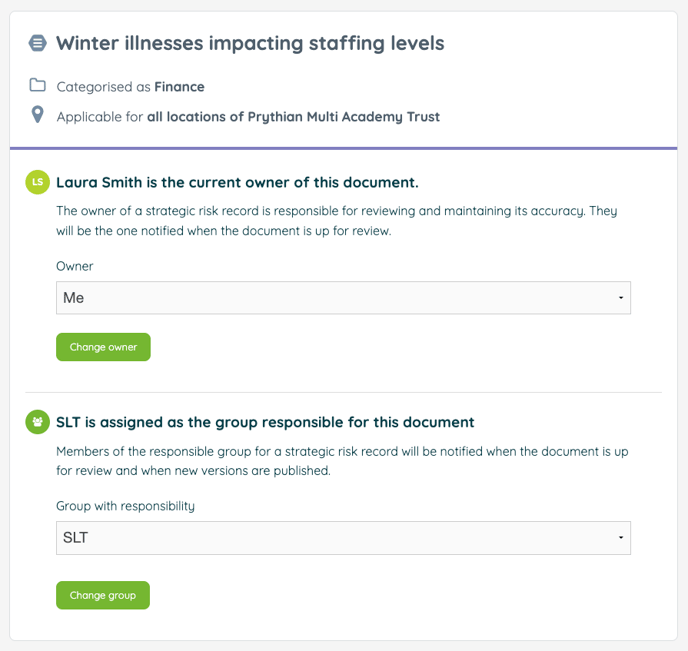Viewport: 688px width, 651px height.
Task: Click the Owner field label
Action: pos(75,266)
